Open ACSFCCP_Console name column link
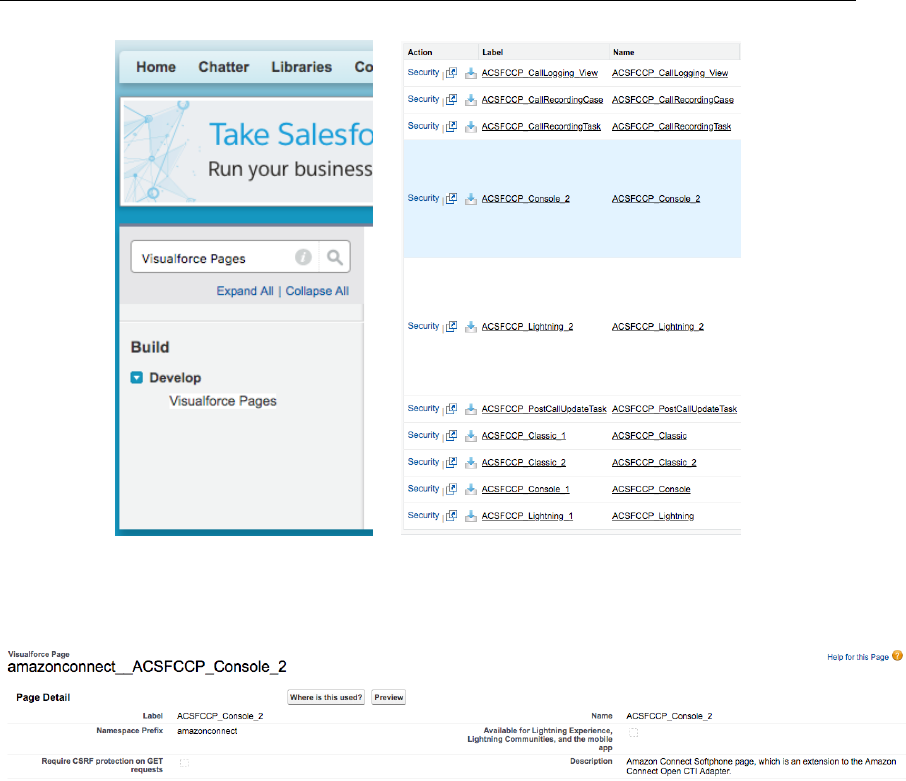 [651, 489]
